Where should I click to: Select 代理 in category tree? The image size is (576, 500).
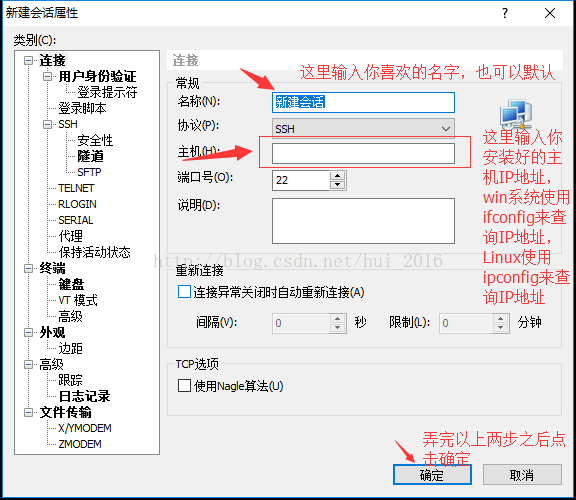[x=71, y=236]
